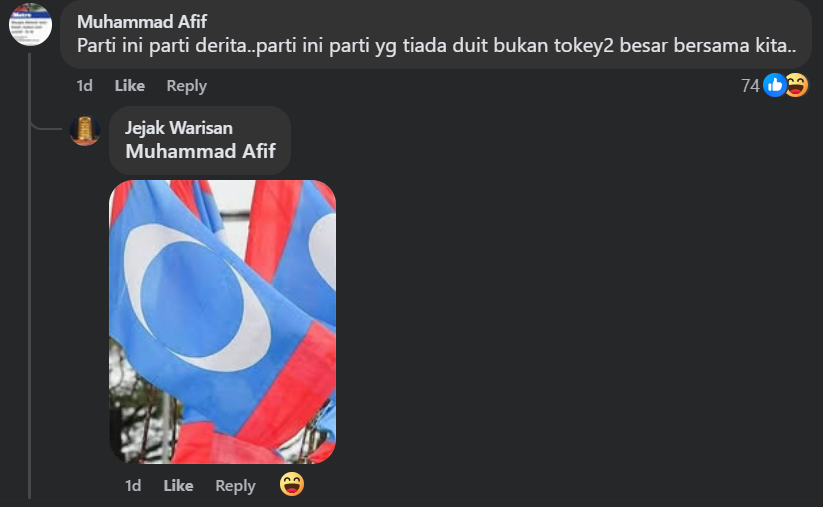Open the 74 reactions count

[x=750, y=86]
